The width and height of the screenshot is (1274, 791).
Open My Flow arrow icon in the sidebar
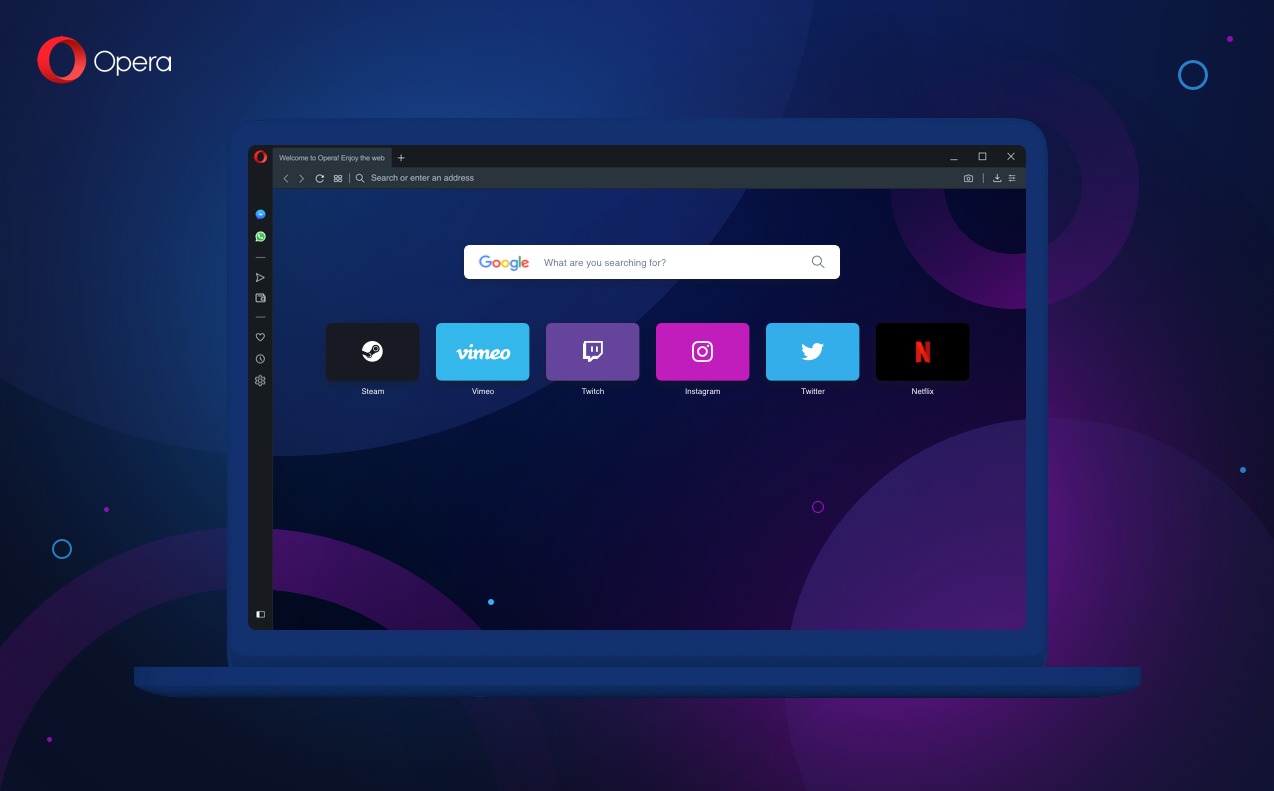point(260,277)
